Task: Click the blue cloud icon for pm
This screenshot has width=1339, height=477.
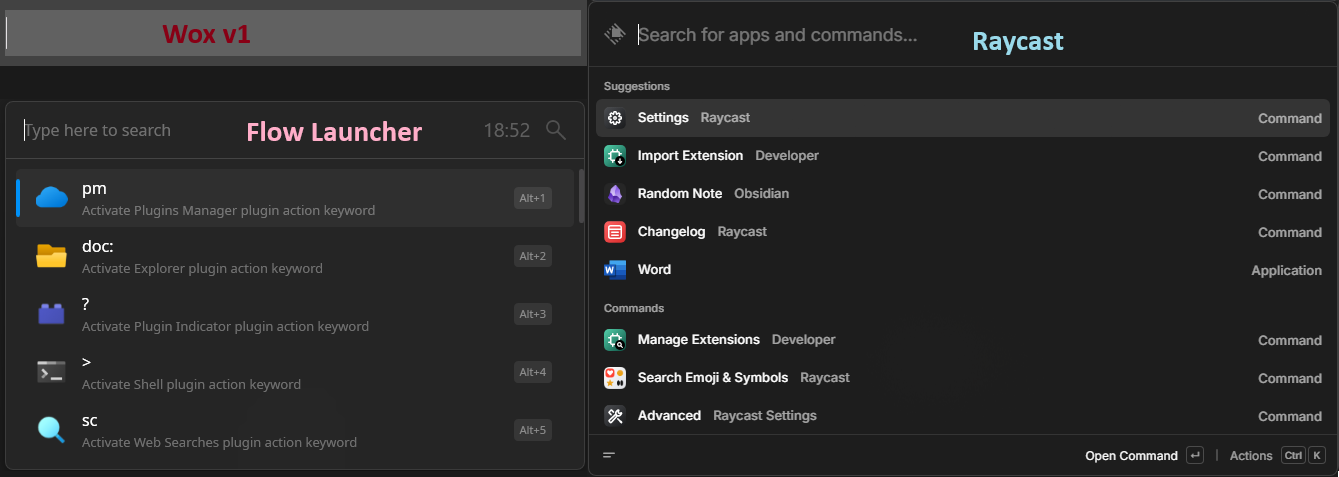Action: pyautogui.click(x=51, y=198)
